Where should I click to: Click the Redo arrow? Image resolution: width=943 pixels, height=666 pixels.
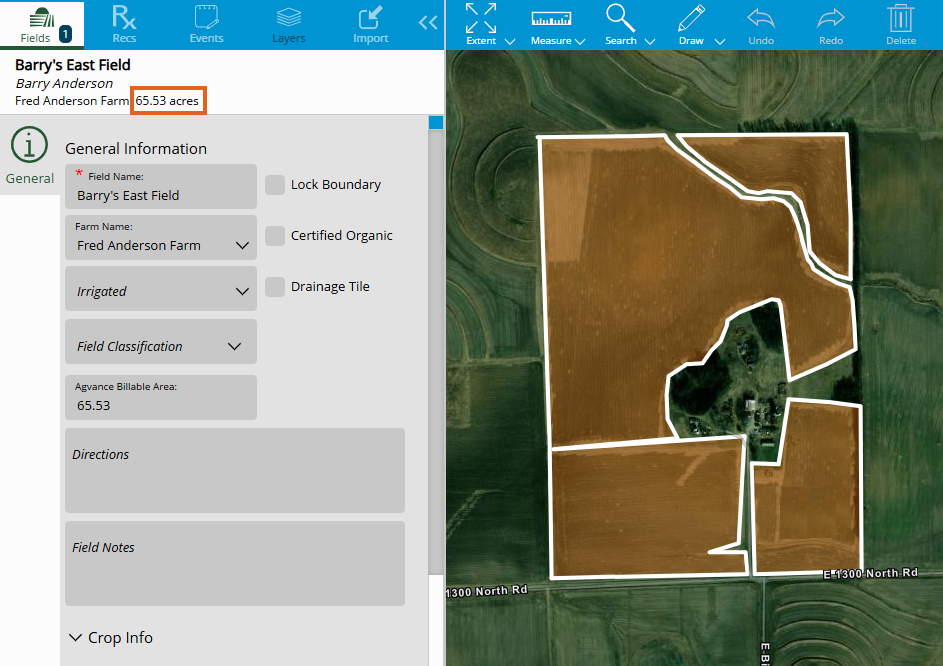(x=831, y=25)
